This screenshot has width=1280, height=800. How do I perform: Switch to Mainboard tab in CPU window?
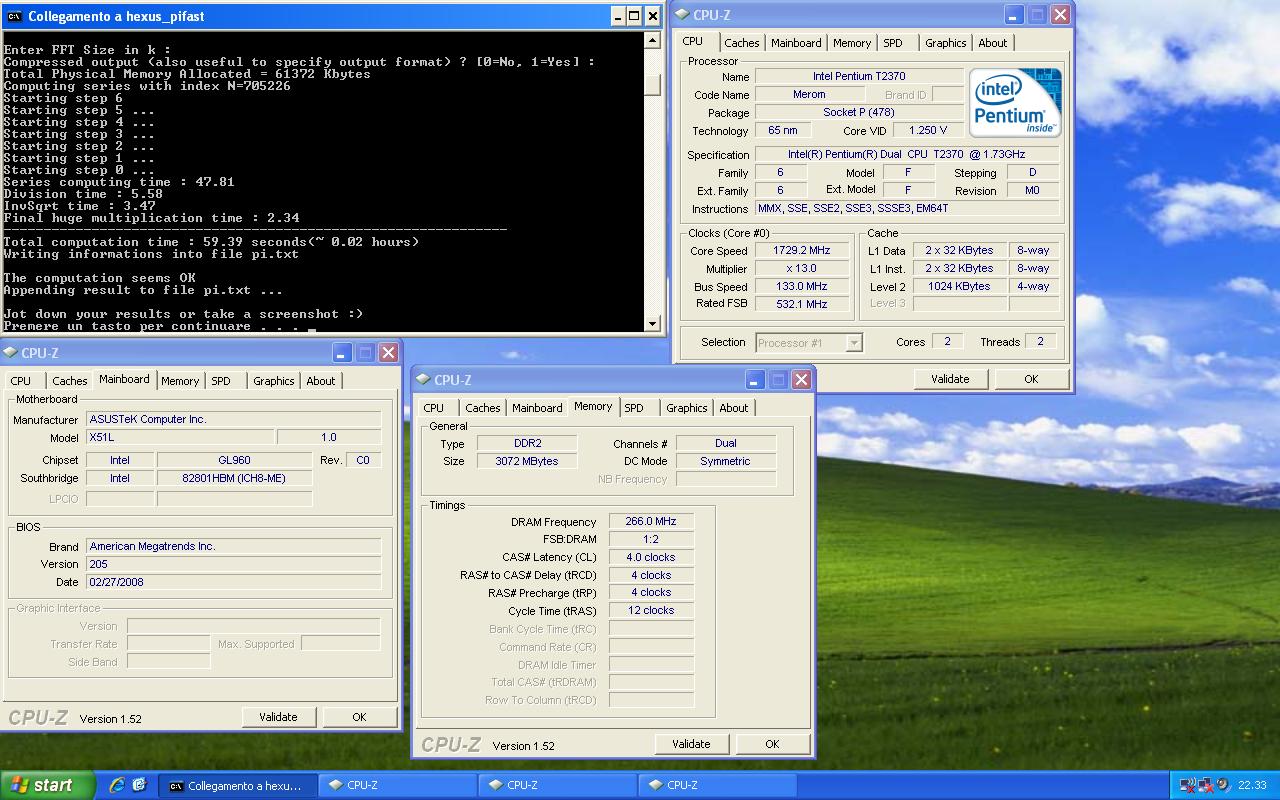coord(796,43)
